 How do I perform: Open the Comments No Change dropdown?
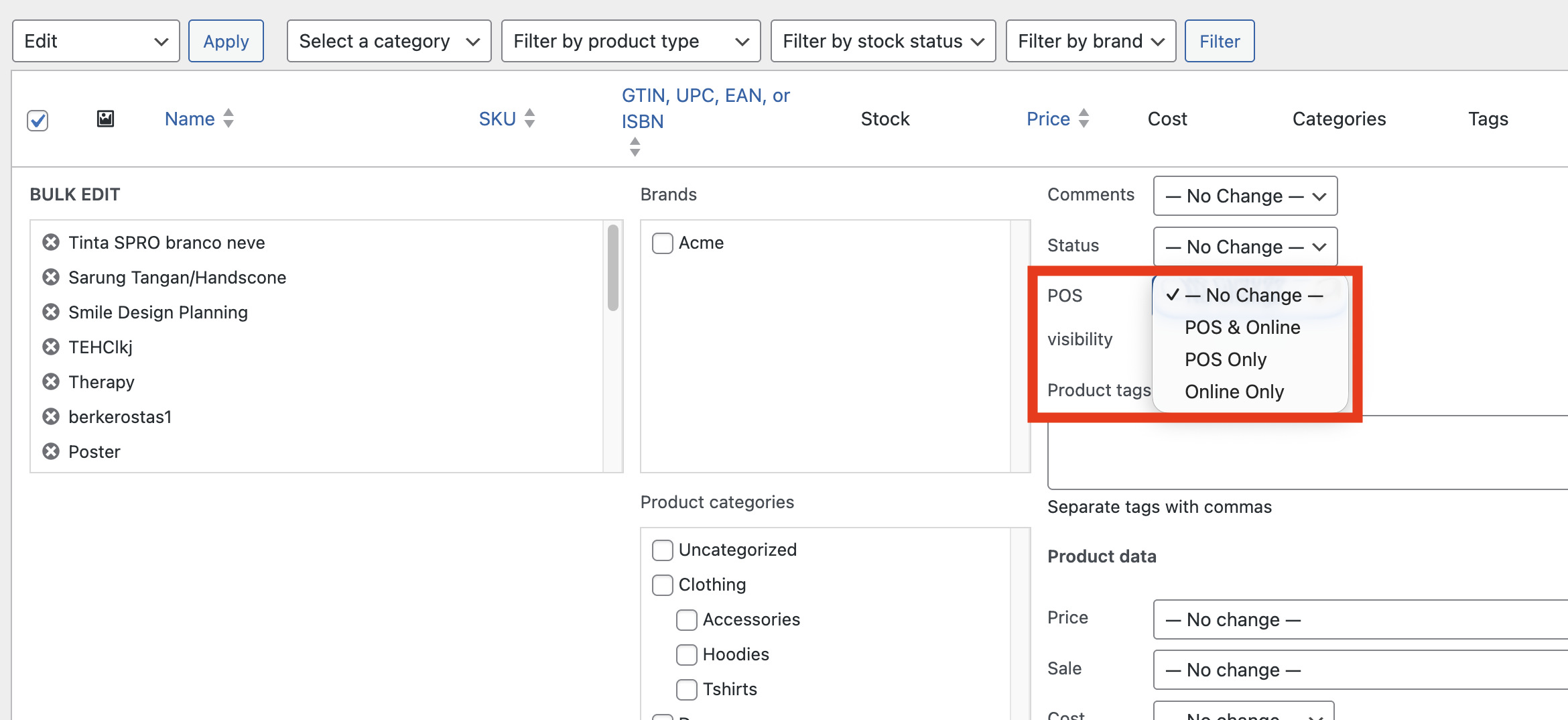(x=1244, y=196)
